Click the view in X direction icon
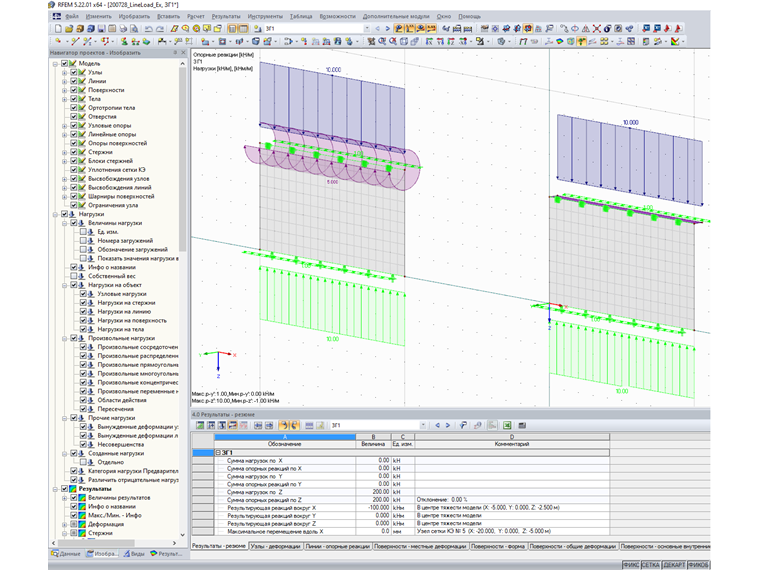 point(429,41)
